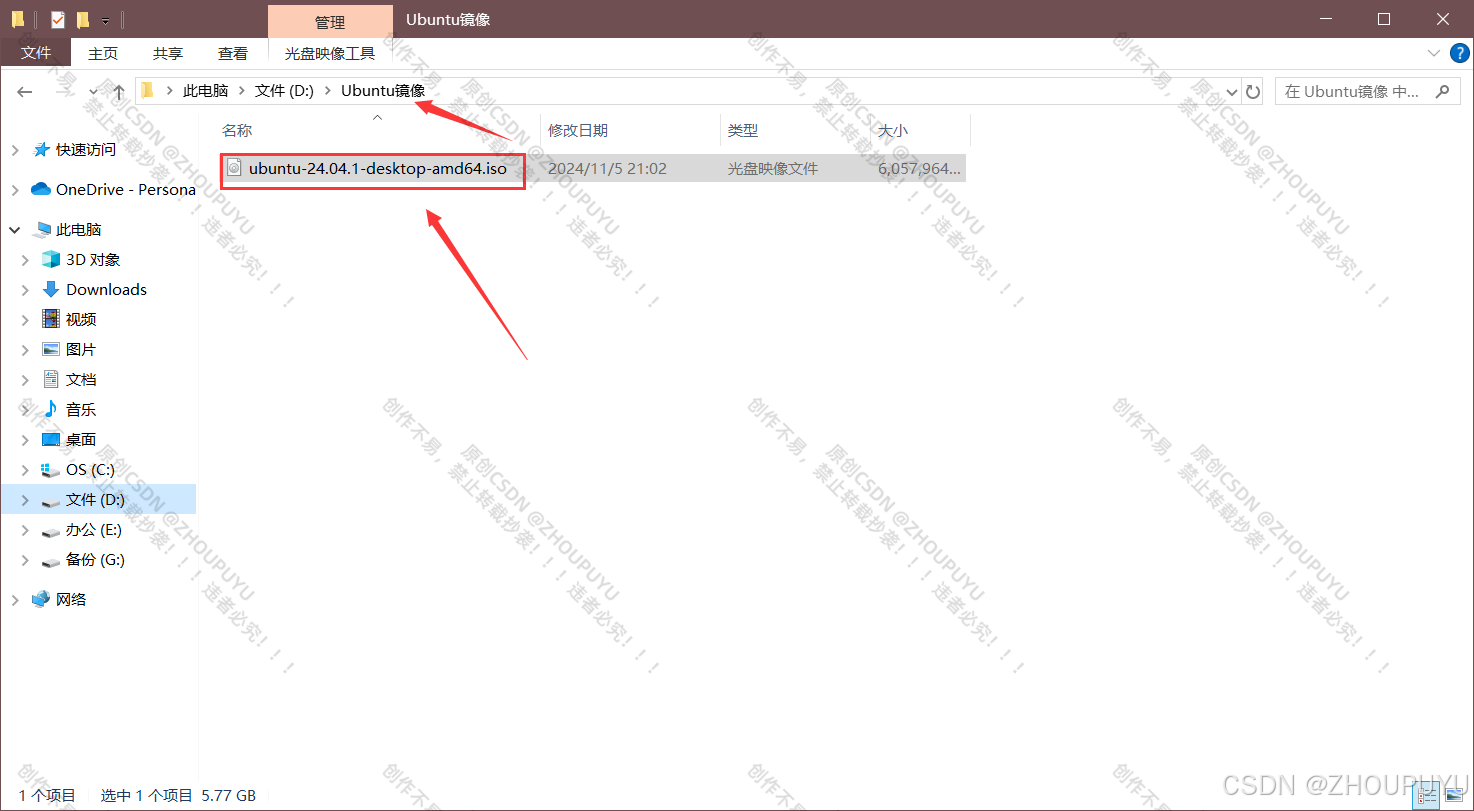Open 文档 folder in the sidebar
Image resolution: width=1474 pixels, height=811 pixels.
click(x=81, y=380)
